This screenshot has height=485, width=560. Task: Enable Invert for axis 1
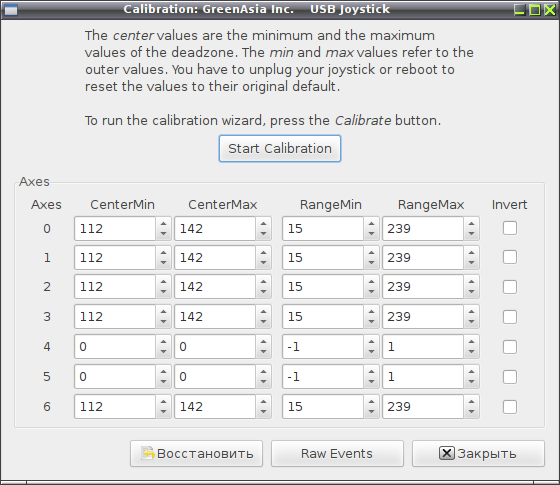[x=510, y=257]
